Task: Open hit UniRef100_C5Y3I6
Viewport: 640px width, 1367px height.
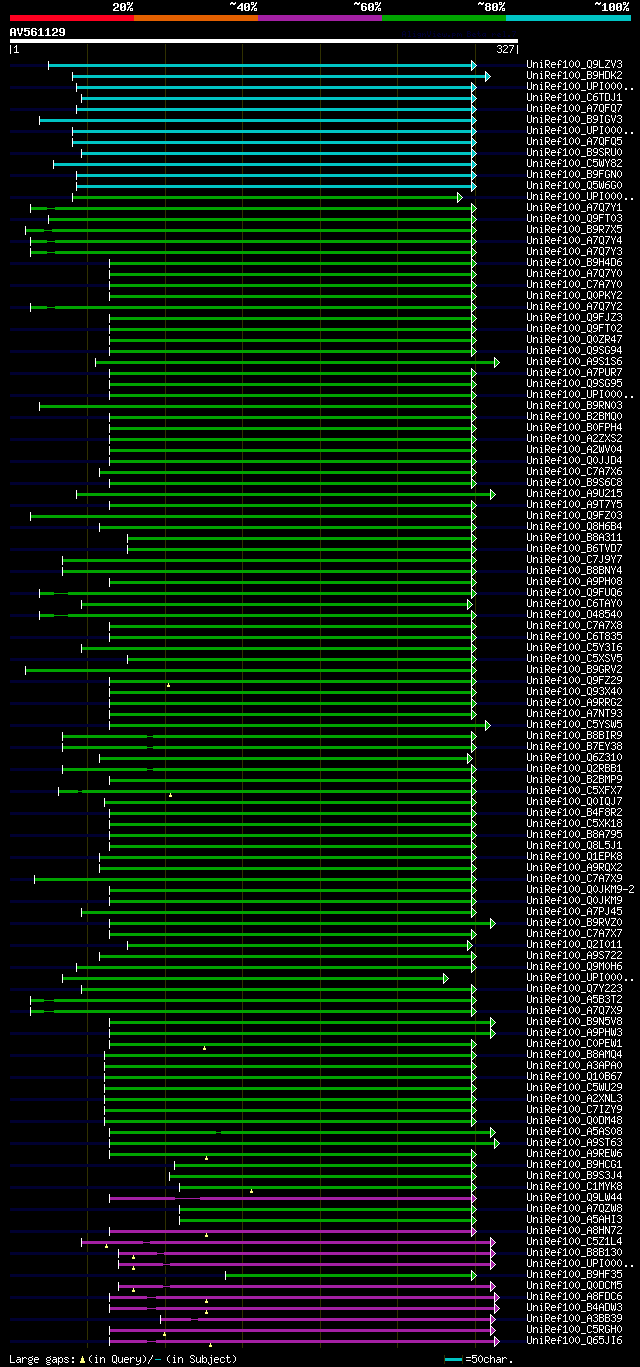Action: [x=574, y=648]
